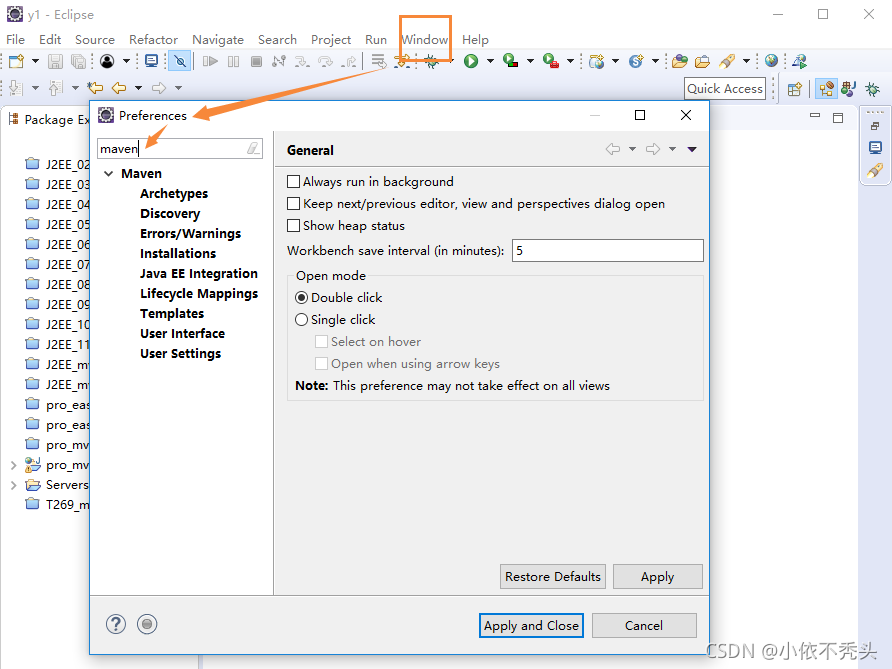
Task: Open the Console monitor toolbar icon
Action: (151, 61)
